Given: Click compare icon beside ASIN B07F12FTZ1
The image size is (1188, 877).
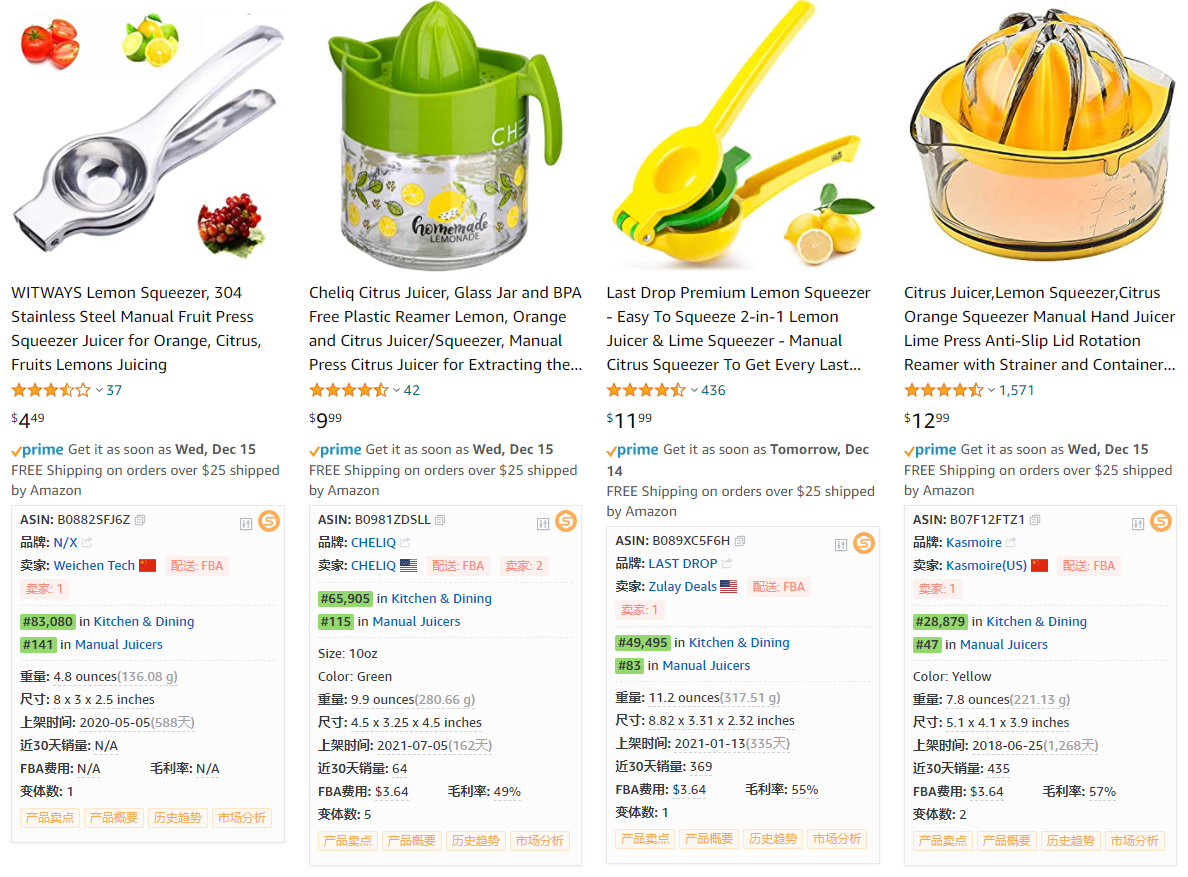Looking at the screenshot, I should pos(1138,524).
